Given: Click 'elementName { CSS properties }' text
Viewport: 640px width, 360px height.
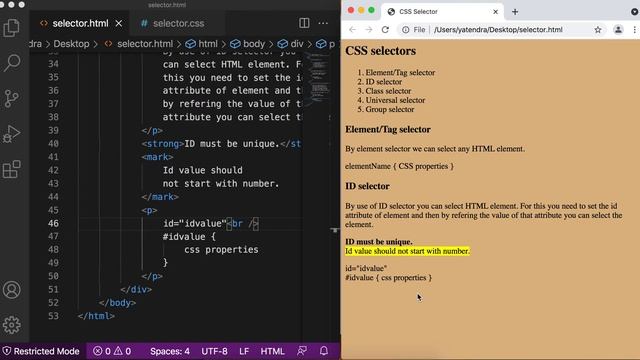Looking at the screenshot, I should 399,166.
